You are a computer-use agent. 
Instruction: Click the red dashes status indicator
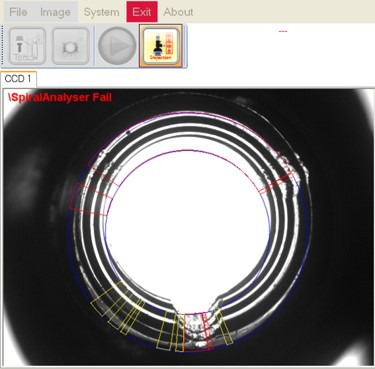tap(283, 31)
